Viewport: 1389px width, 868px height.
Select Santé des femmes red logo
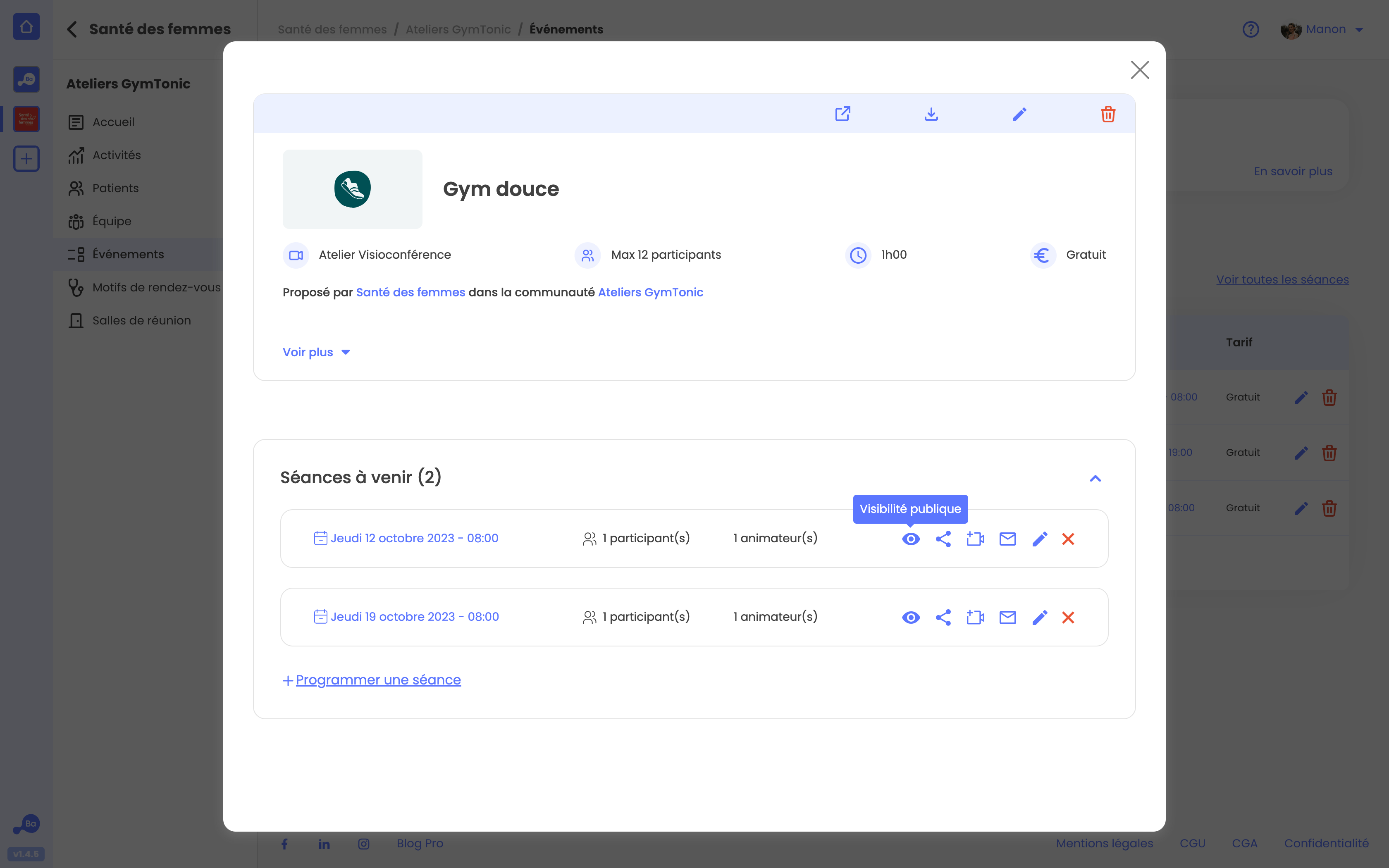click(x=26, y=119)
